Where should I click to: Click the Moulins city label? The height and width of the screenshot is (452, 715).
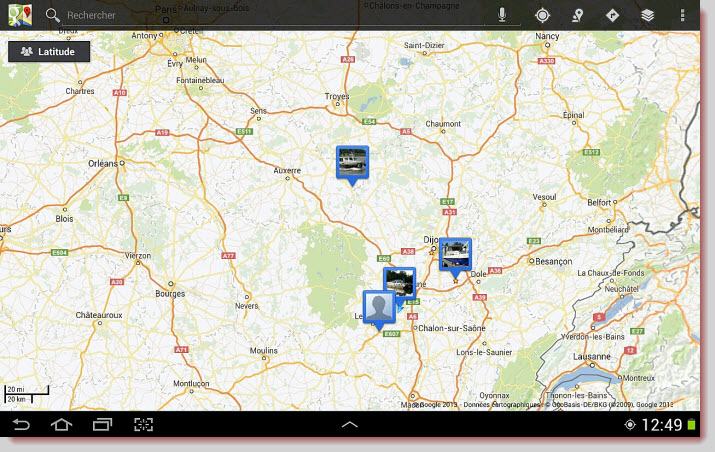[264, 351]
